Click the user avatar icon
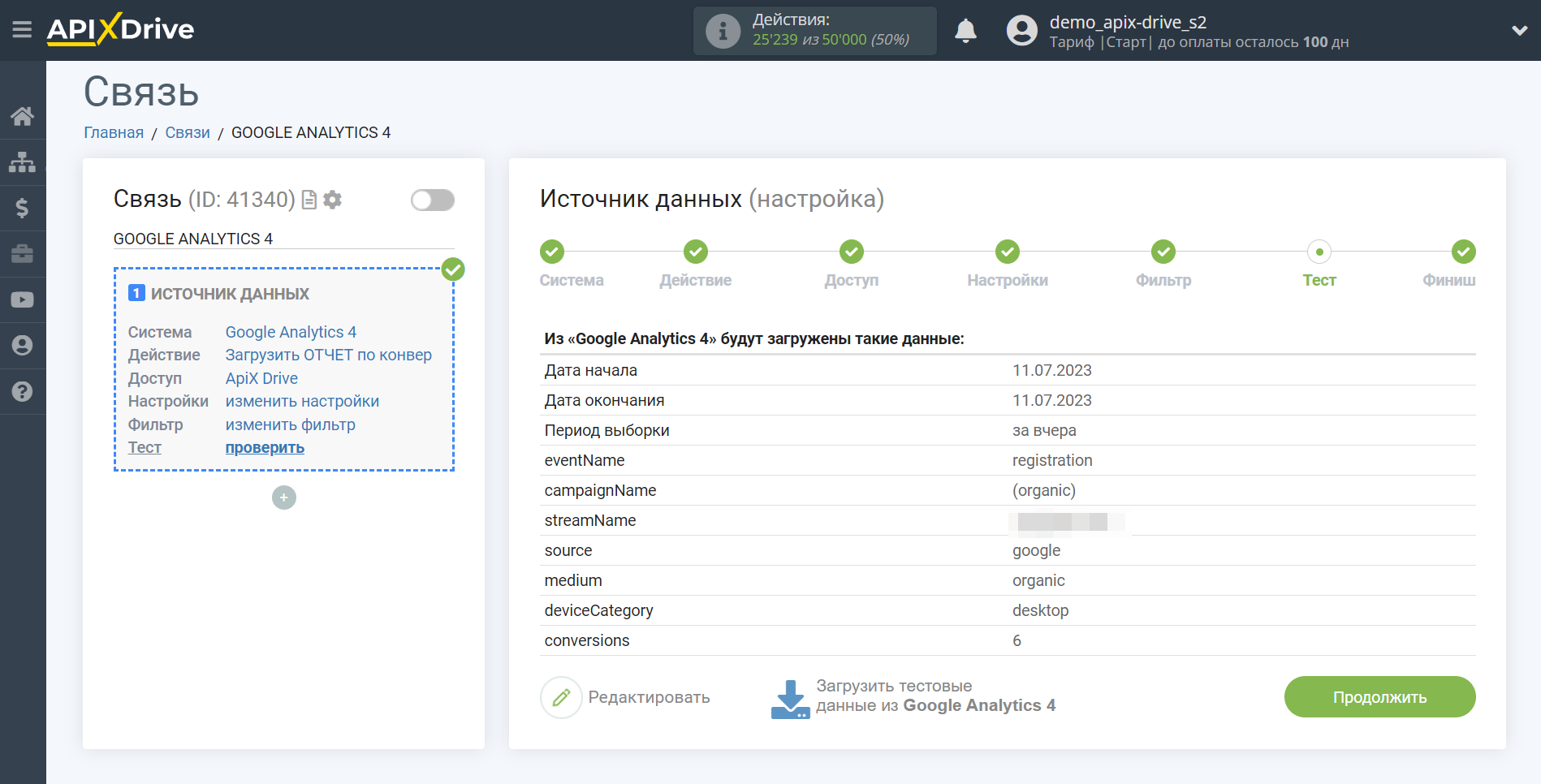The width and height of the screenshot is (1541, 784). pos(1021,31)
